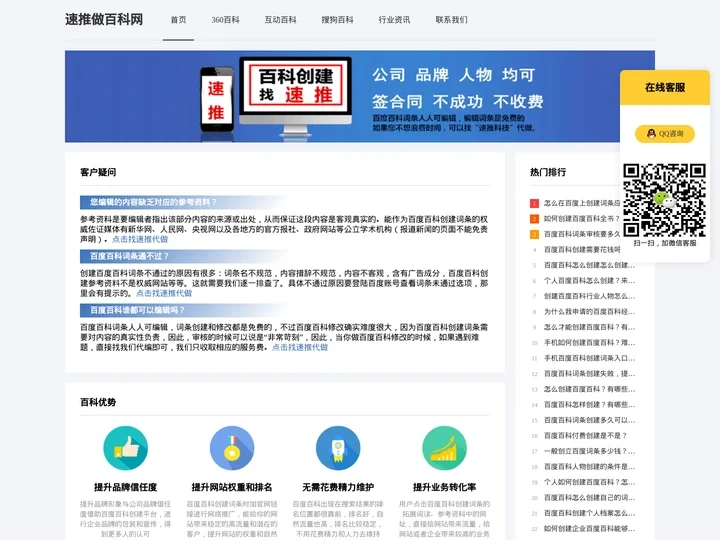
Task: Select the 提升品牌信任度 title
Action: [125, 487]
